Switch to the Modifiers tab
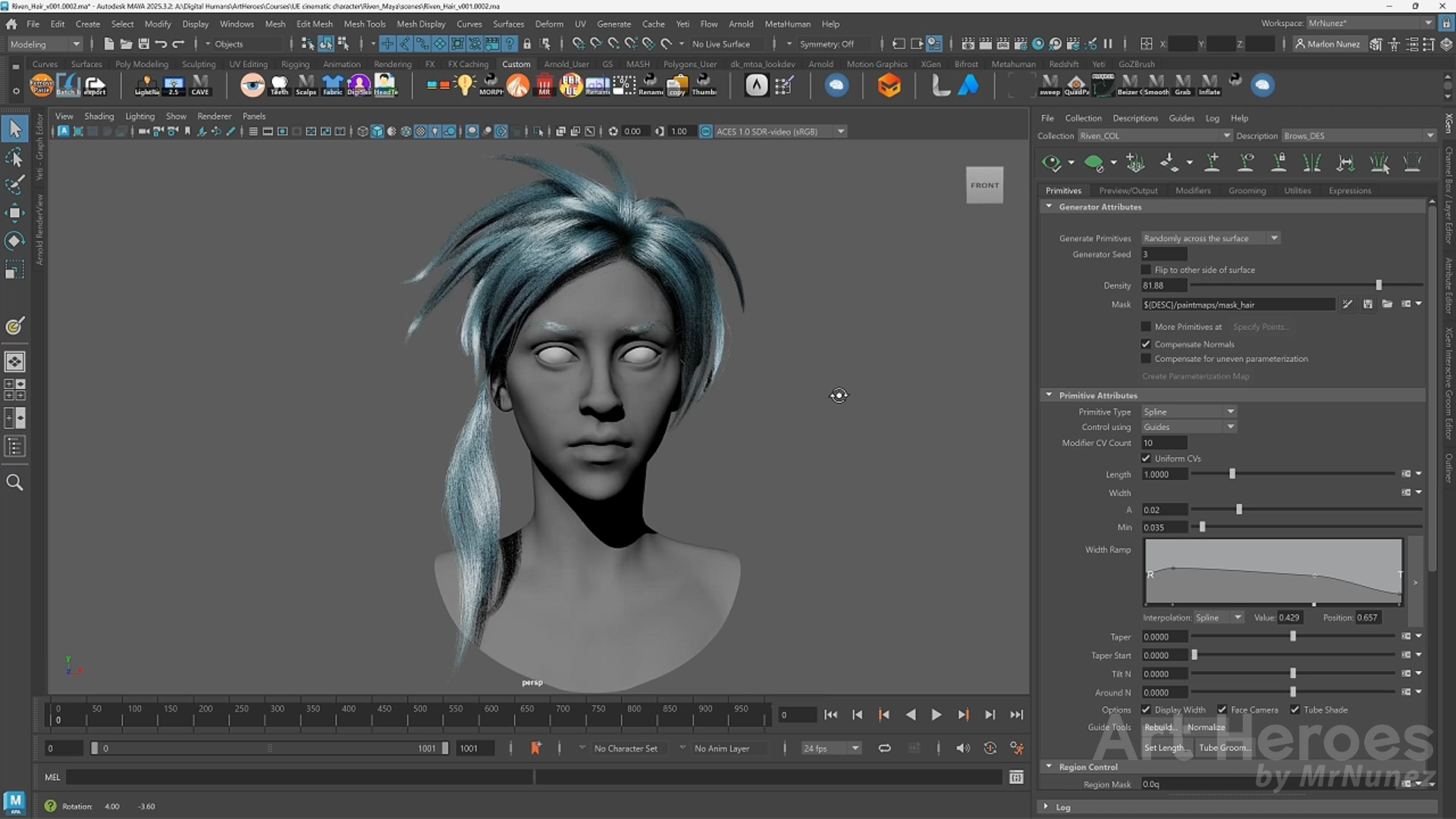Screen dimensions: 1456x819 (1193, 190)
